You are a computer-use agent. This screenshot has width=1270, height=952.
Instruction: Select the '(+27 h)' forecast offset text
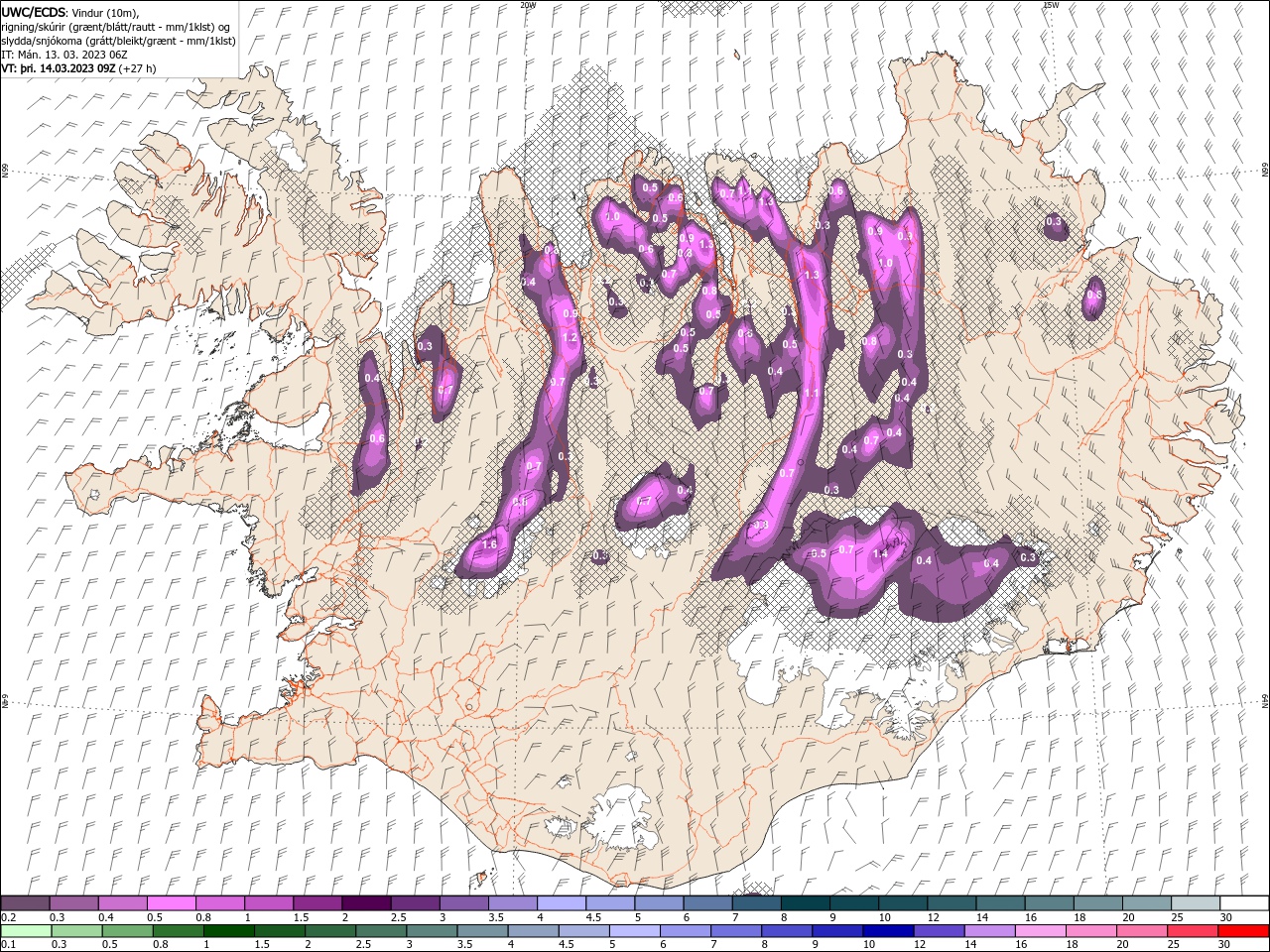click(x=137, y=68)
